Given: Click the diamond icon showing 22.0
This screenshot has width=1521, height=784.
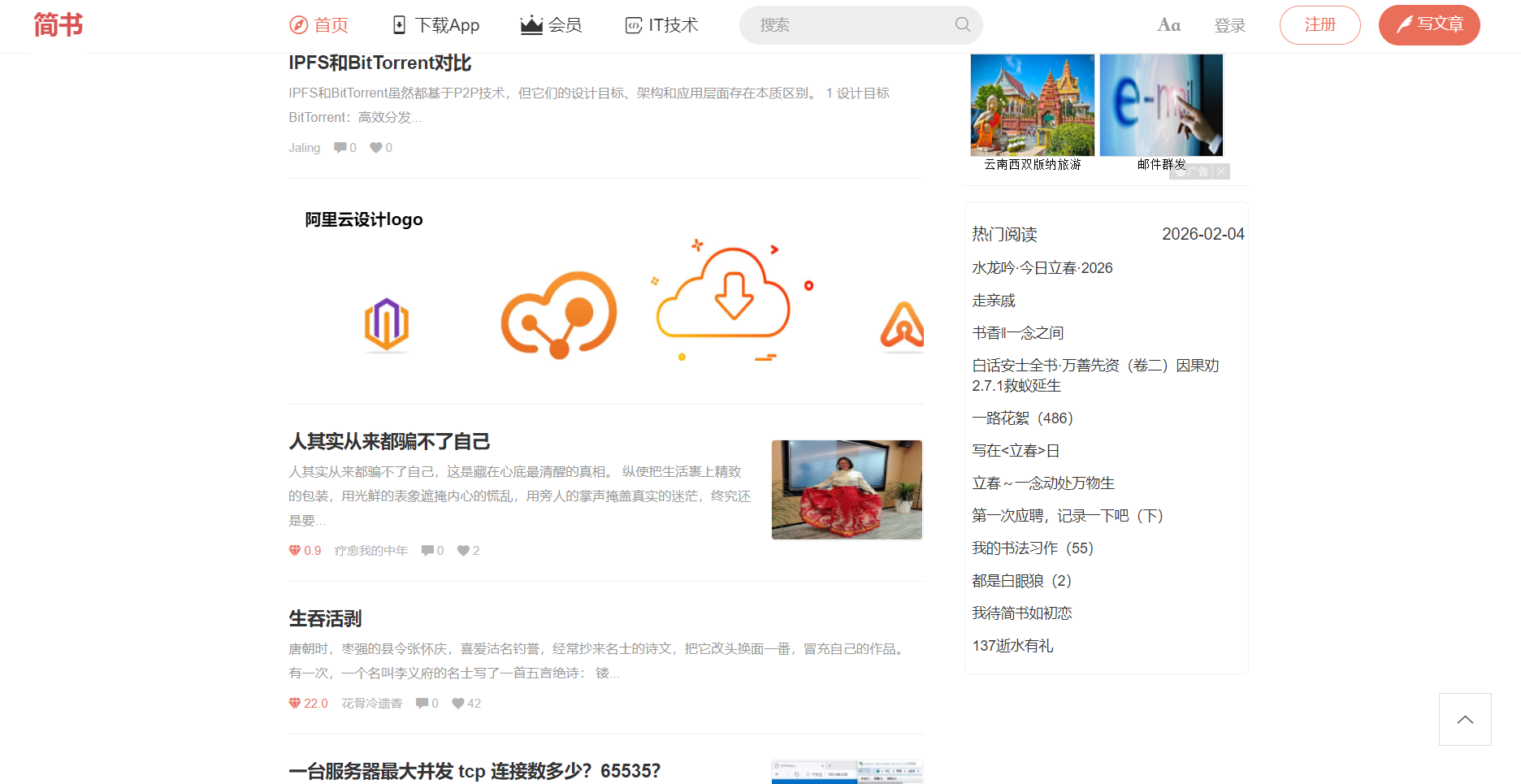Looking at the screenshot, I should [x=295, y=704].
